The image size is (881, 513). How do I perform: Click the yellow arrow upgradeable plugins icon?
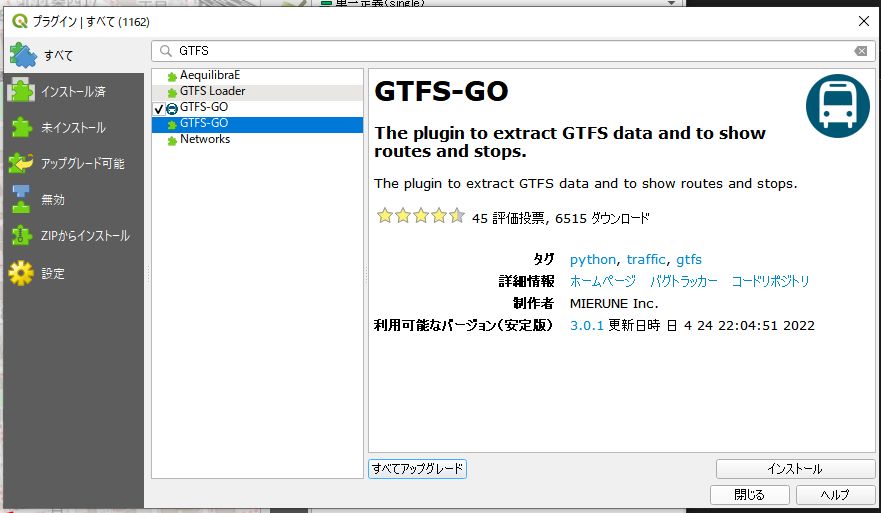(x=21, y=163)
